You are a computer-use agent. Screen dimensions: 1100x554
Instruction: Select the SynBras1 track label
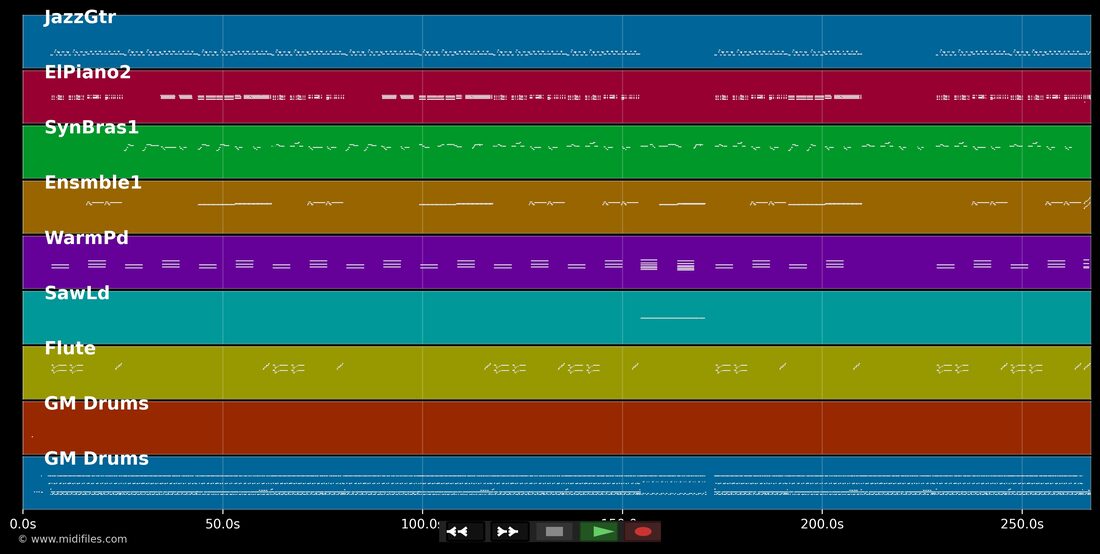91,128
